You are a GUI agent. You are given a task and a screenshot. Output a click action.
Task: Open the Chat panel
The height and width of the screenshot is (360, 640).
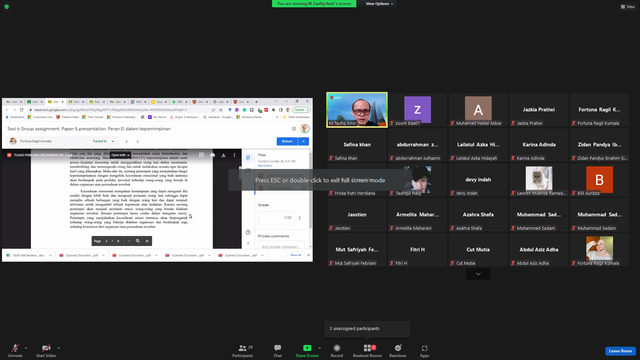pos(278,350)
